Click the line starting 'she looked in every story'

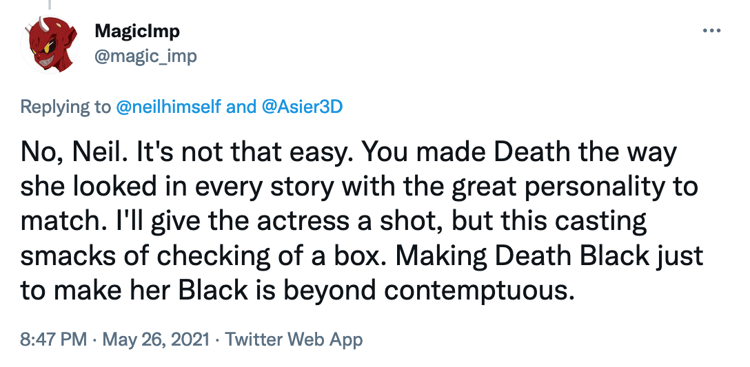point(359,188)
